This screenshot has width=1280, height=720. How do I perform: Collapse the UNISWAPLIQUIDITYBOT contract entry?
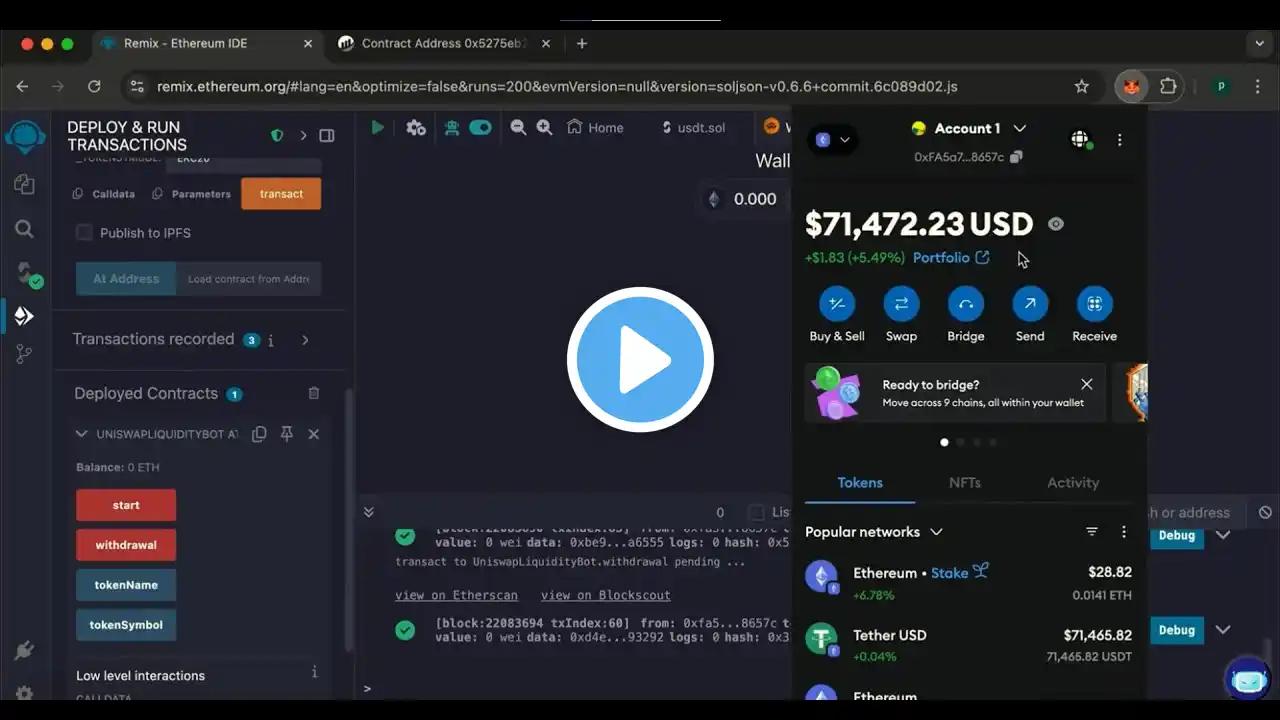(x=82, y=434)
